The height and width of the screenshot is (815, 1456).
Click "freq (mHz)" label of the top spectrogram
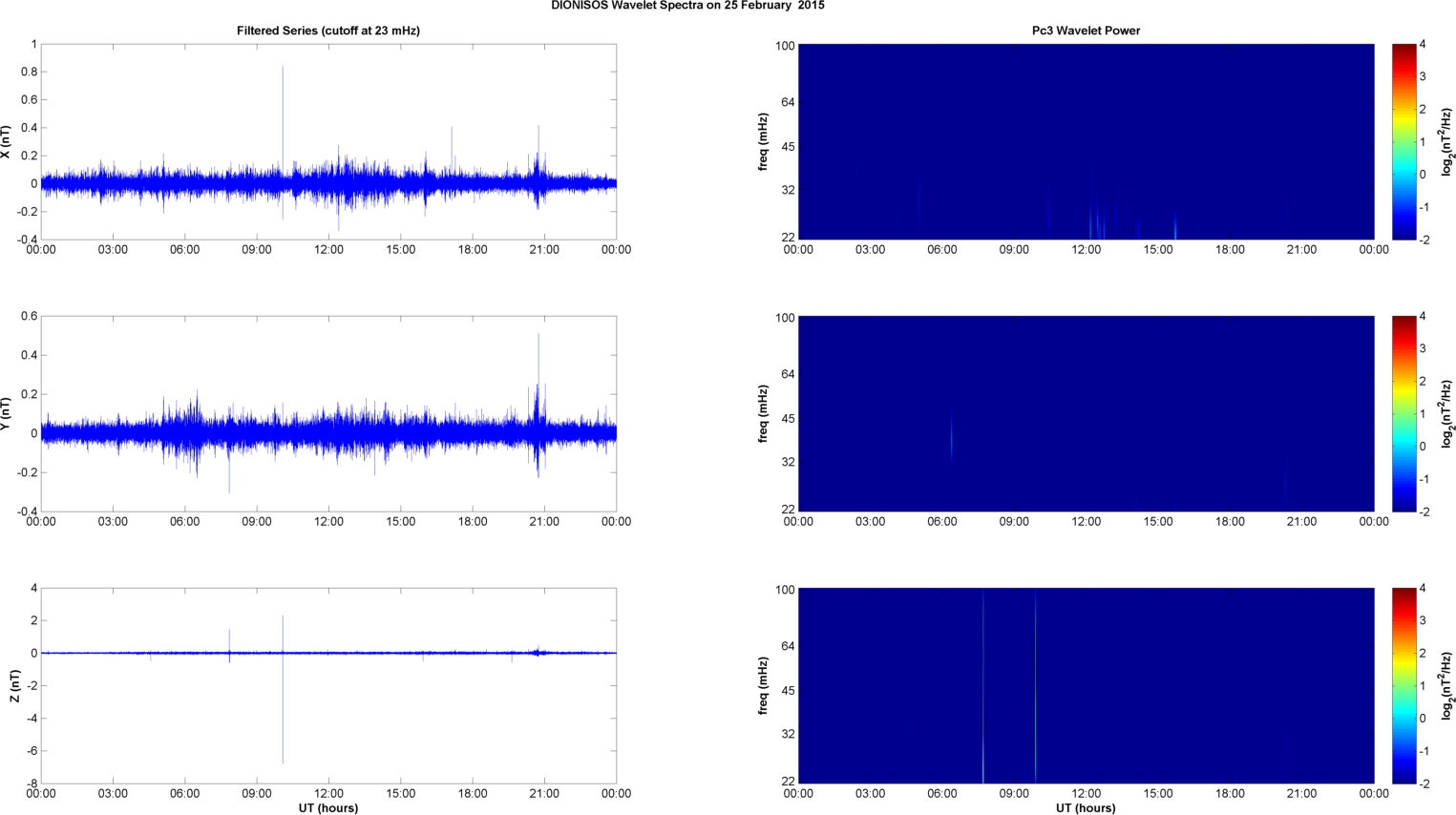point(763,141)
